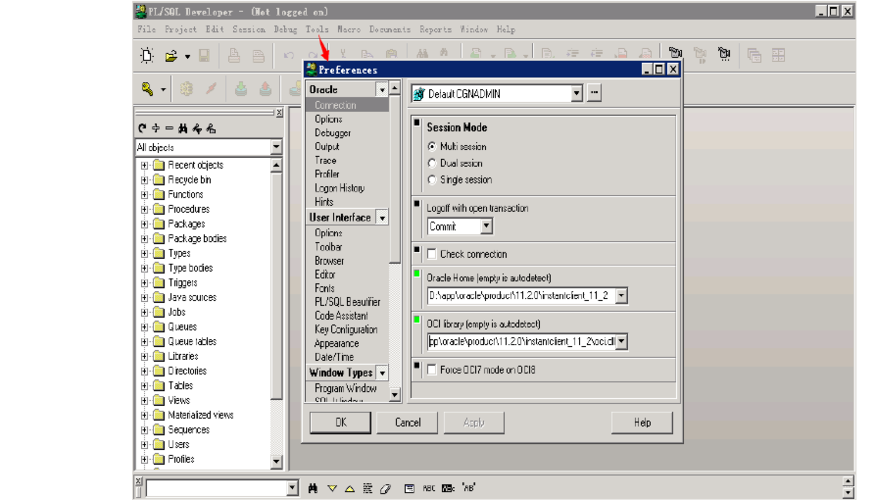Select the Sequences folder in object browser
This screenshot has width=875, height=500.
[x=189, y=430]
